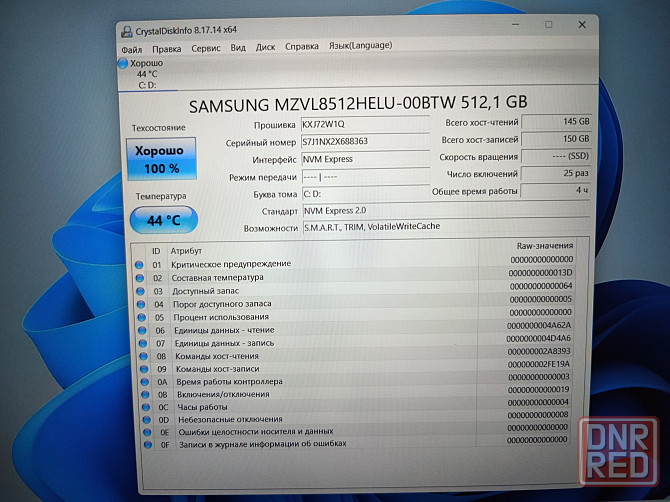Viewport: 670px width, 502px height.
Task: Click the Общее время работы value 4 ч
Action: (555, 191)
